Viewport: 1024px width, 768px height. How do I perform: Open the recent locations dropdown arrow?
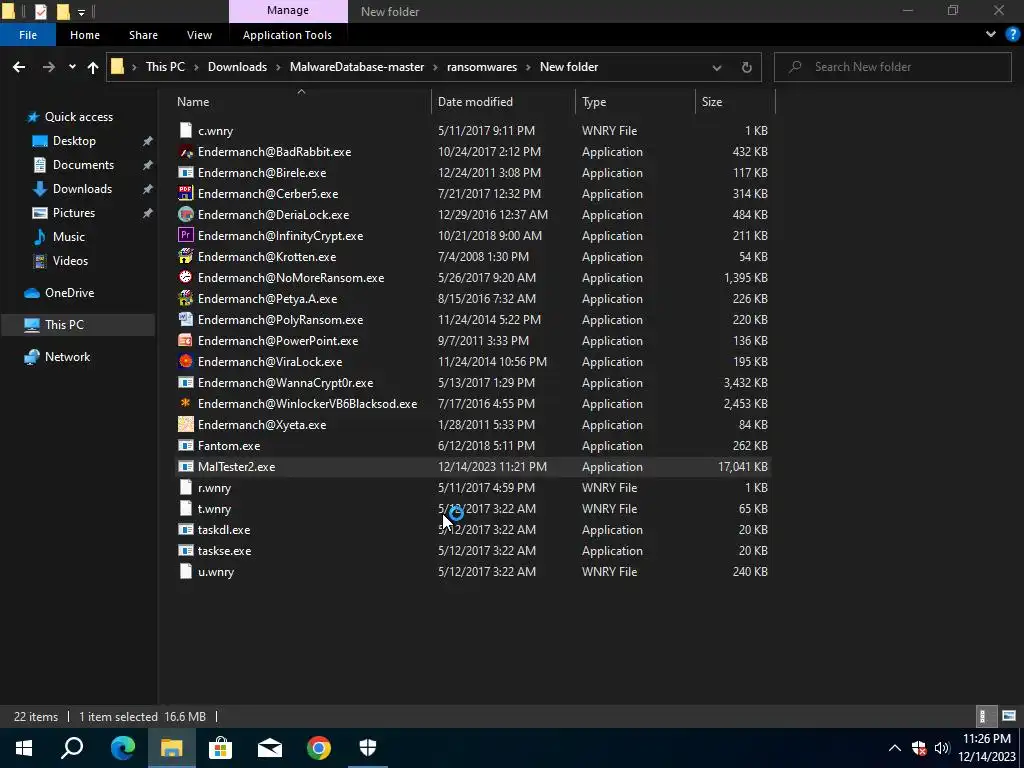point(72,67)
